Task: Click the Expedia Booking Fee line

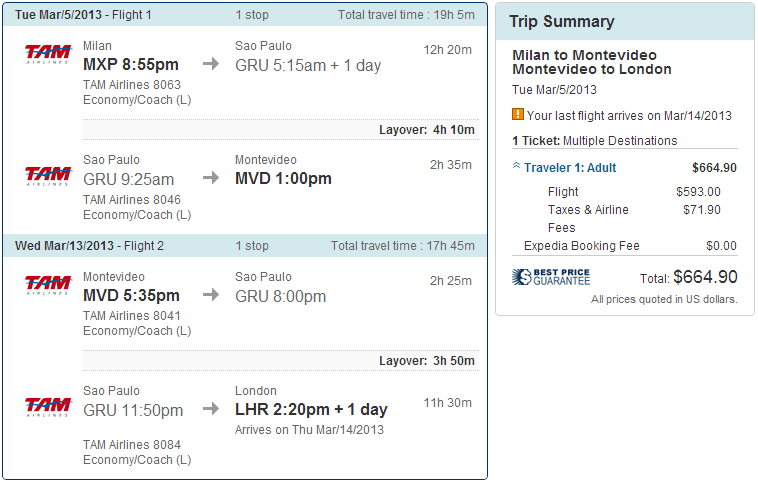Action: (x=582, y=246)
